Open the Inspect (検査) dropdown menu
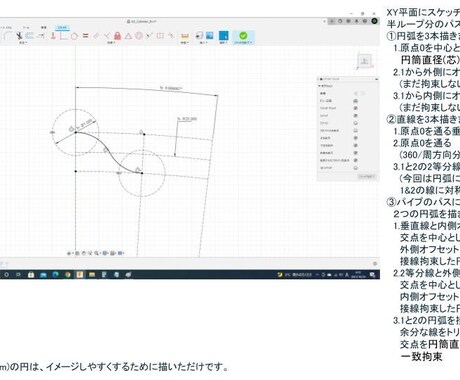This screenshot has width=460, height=380. click(185, 43)
